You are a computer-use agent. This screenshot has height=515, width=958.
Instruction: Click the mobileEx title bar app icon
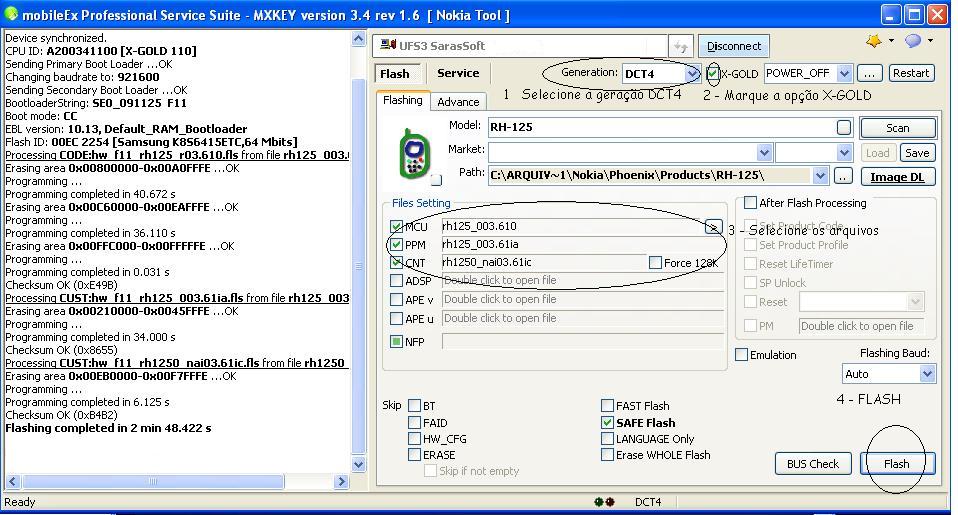[x=11, y=13]
